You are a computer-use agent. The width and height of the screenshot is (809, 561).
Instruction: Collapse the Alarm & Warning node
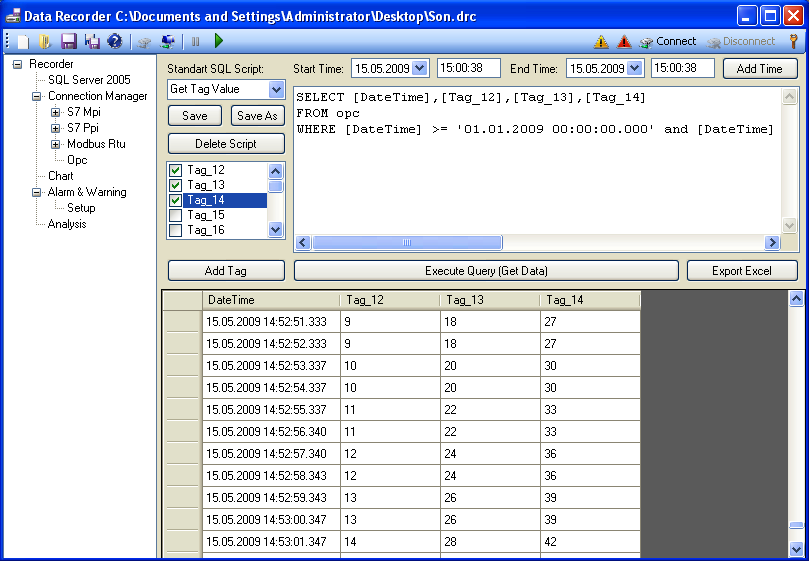(x=36, y=192)
